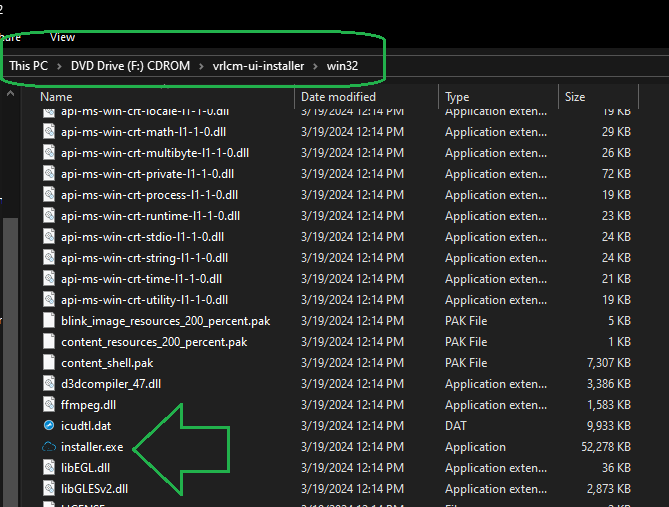Select api-ms-win-crt-private-l1-1-0.dll file icon

49,174
